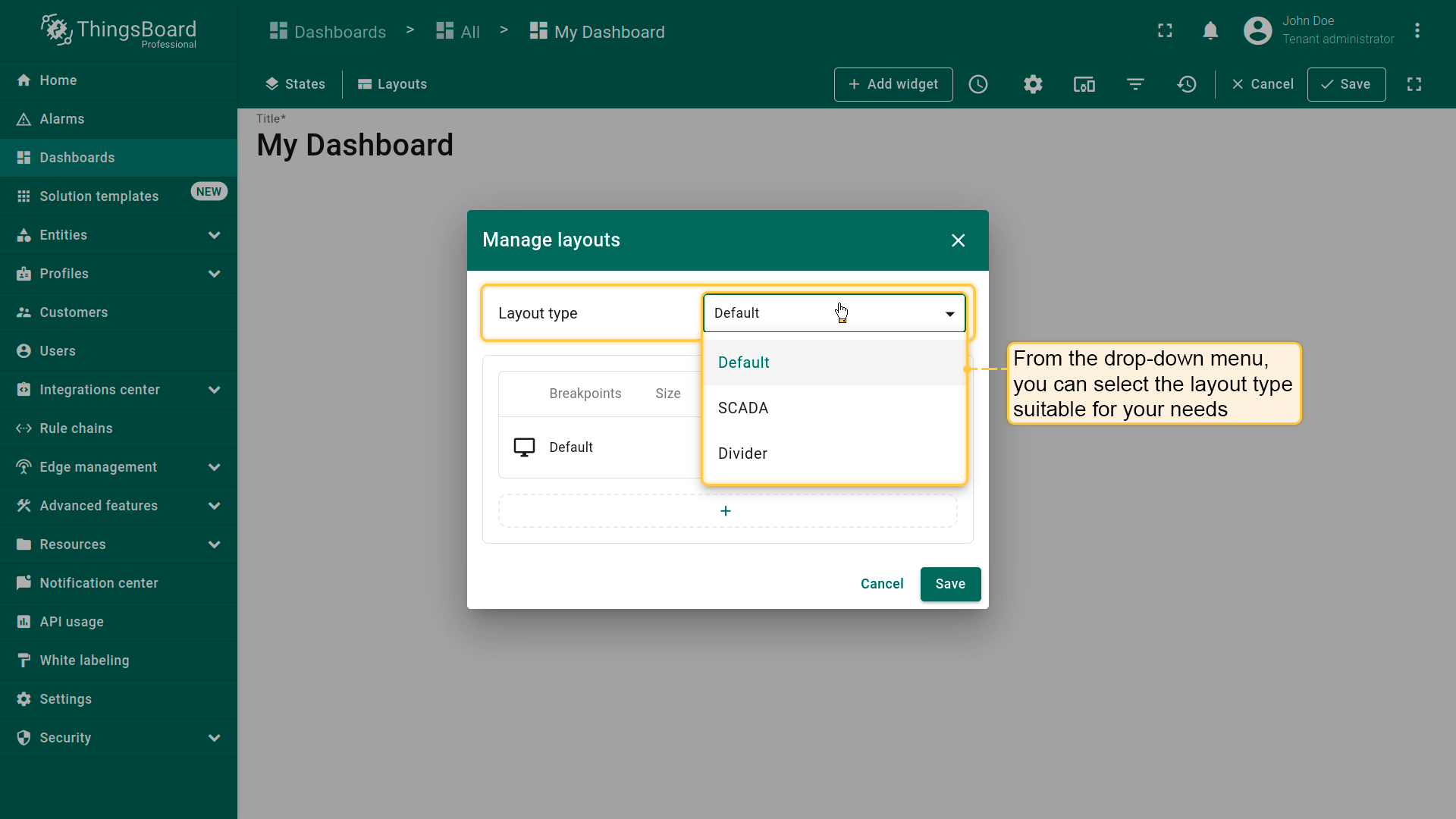Toggle fullscreen icon in top bar

[1165, 31]
